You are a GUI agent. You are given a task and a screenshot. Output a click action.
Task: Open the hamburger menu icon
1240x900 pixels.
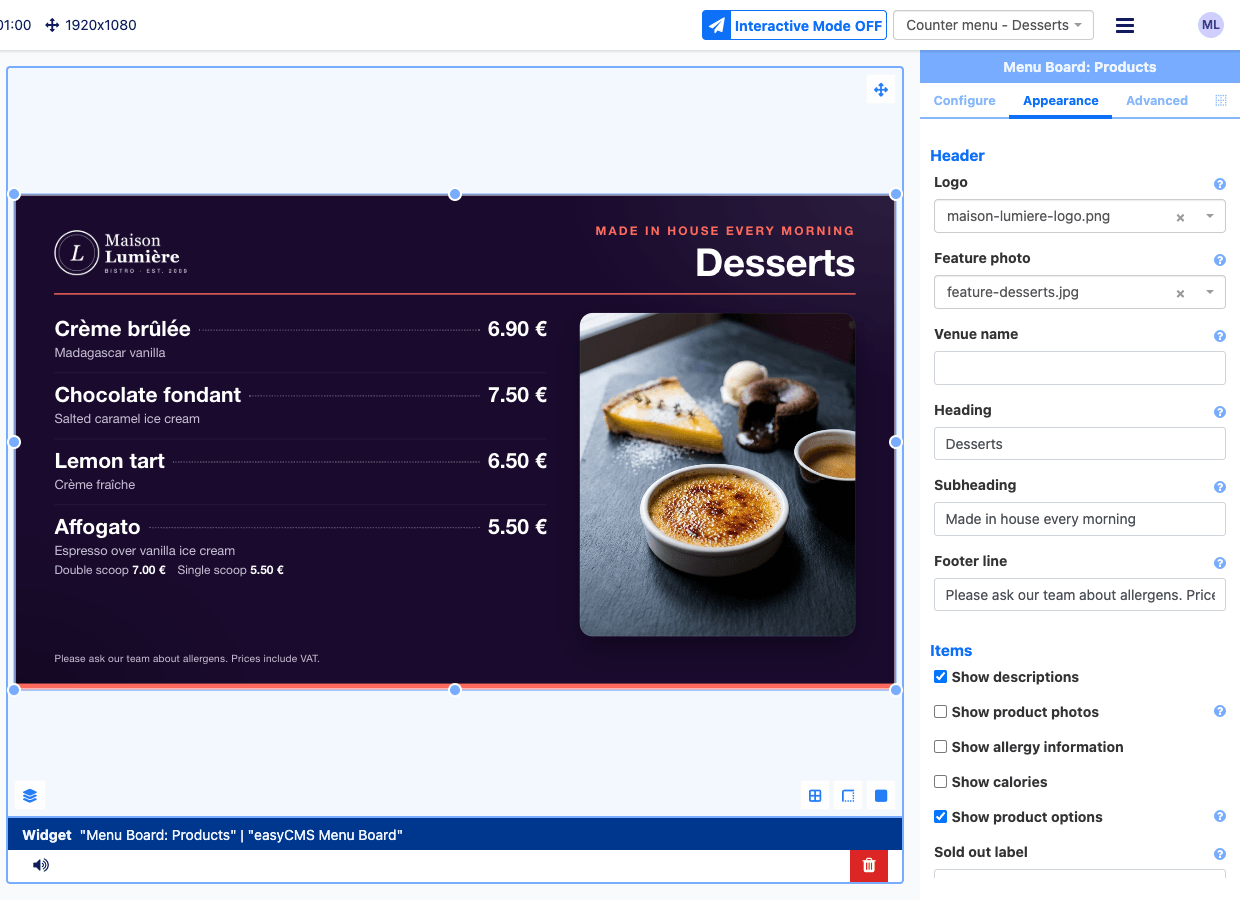pyautogui.click(x=1125, y=25)
